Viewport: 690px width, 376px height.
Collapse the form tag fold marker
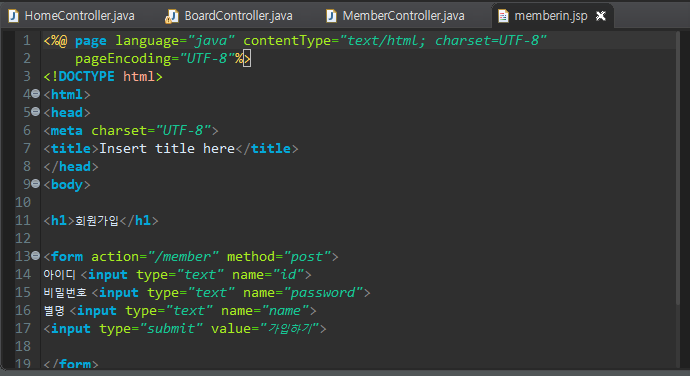click(x=36, y=255)
